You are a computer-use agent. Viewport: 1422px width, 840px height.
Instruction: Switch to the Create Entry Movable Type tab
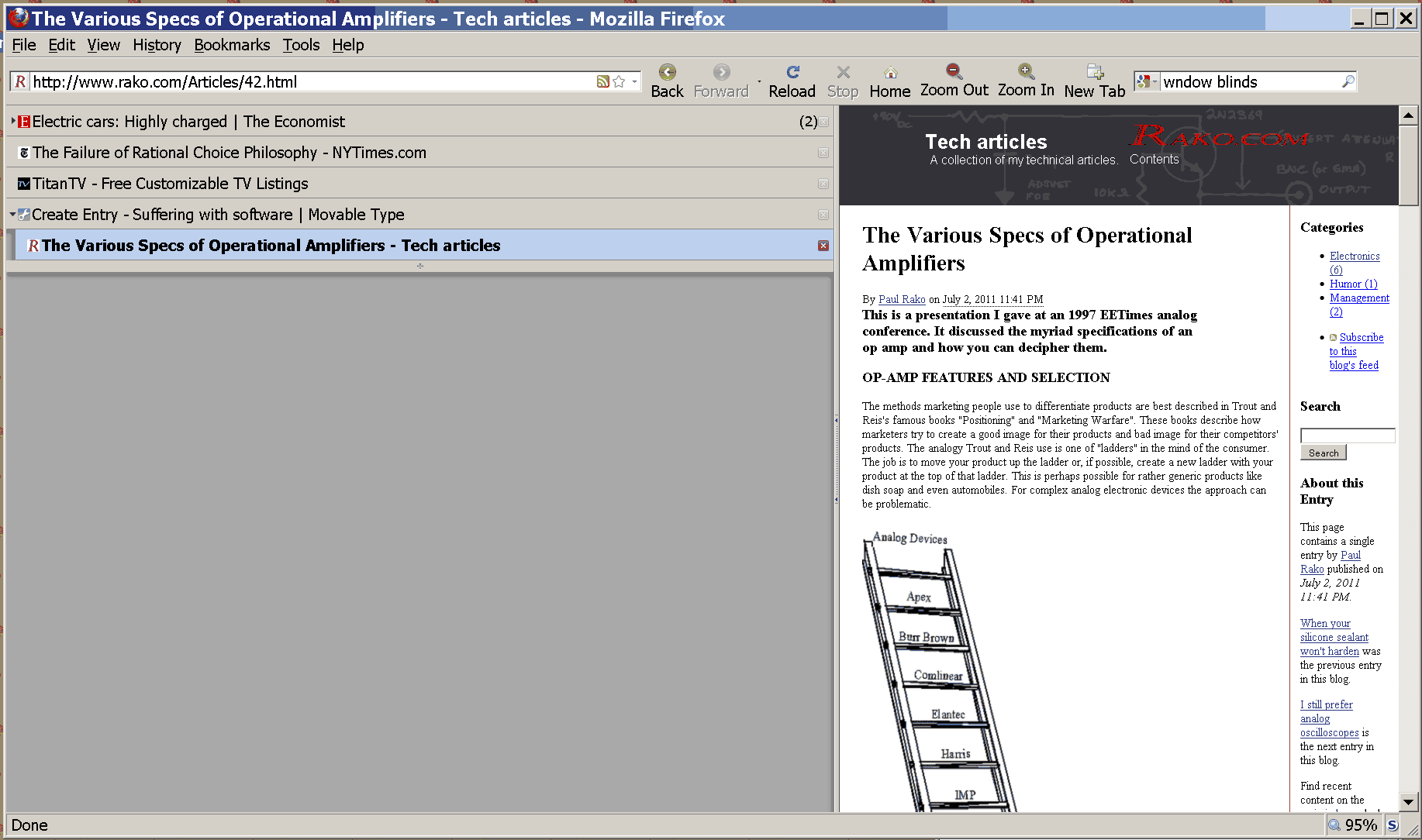click(x=420, y=215)
